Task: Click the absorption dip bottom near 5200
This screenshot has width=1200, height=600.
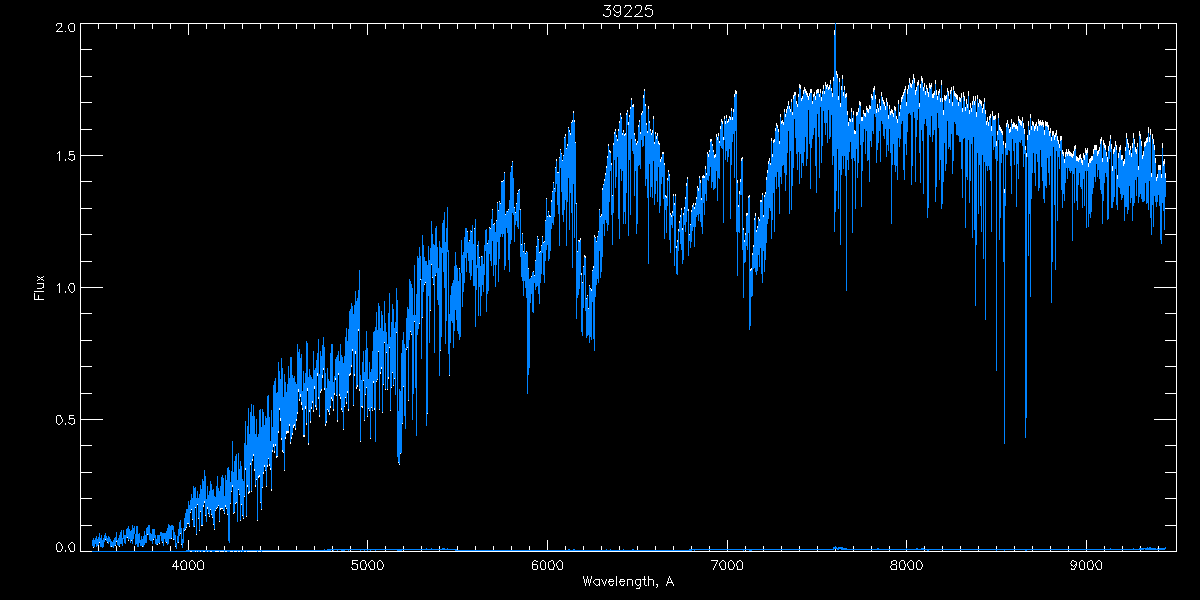Action: tap(399, 462)
